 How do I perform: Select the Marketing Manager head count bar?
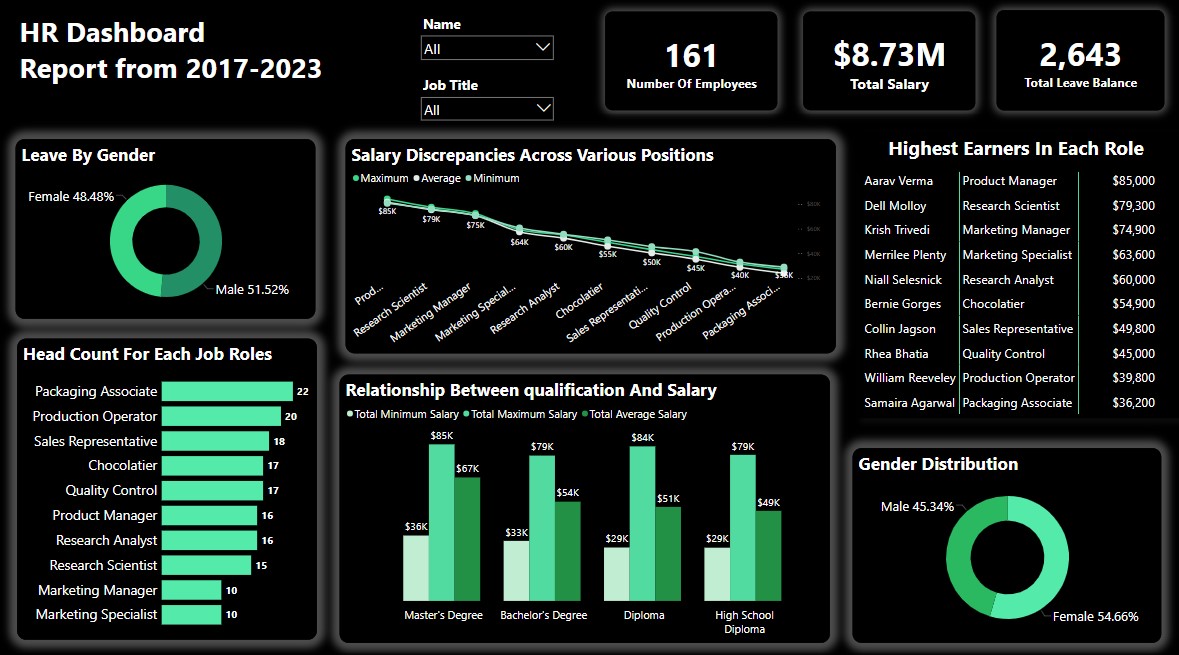pyautogui.click(x=191, y=590)
